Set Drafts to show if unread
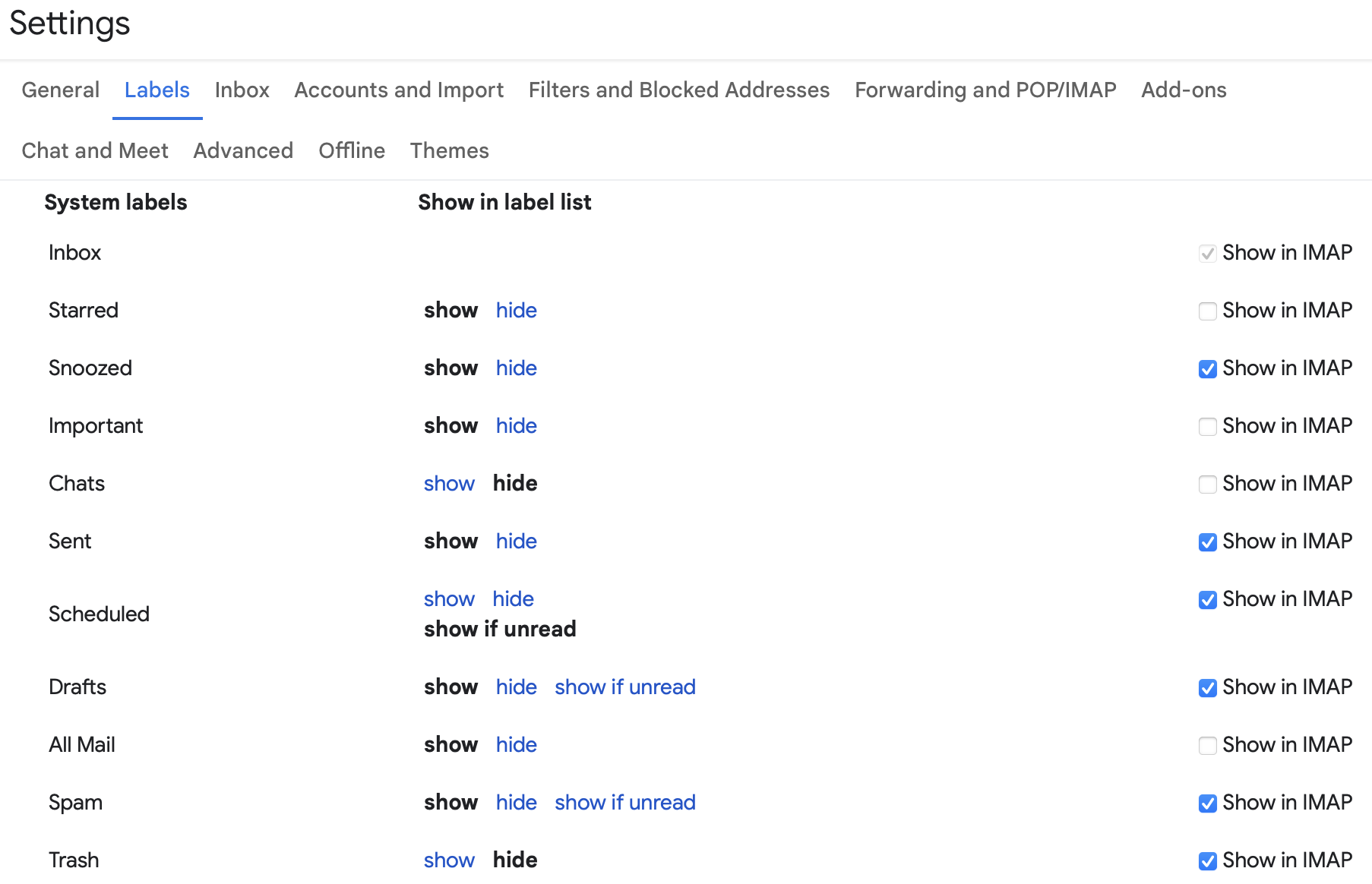The image size is (1372, 884). (624, 687)
